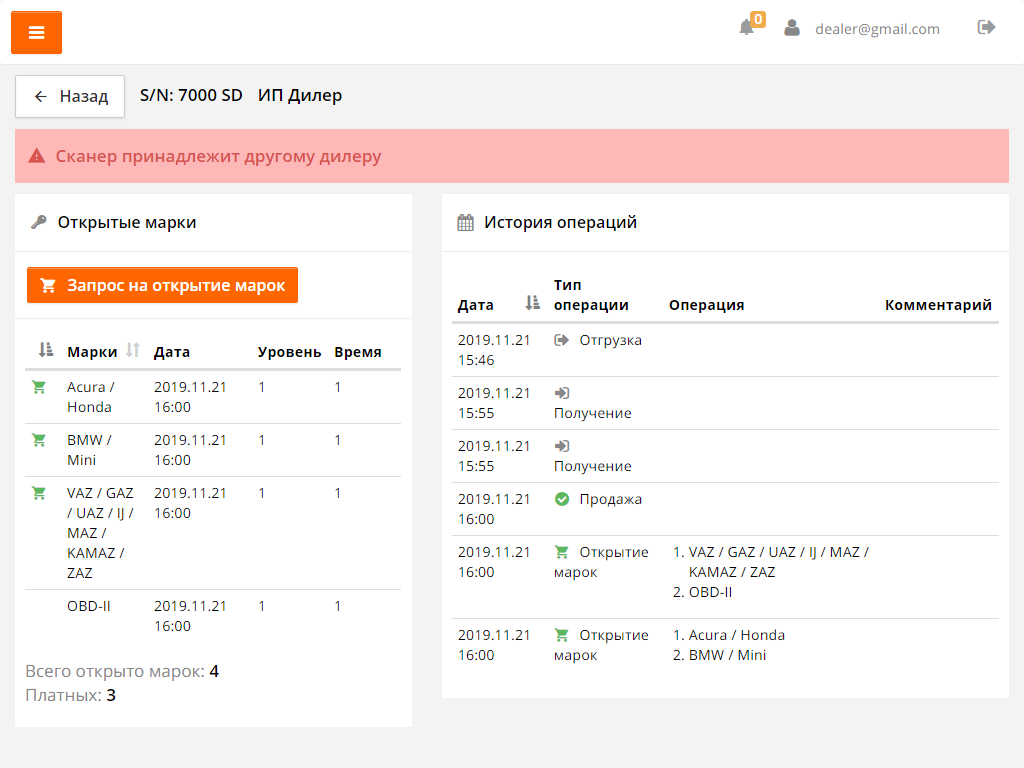Click cart icon beside Acura / Honda
This screenshot has width=1024, height=768.
(x=39, y=387)
